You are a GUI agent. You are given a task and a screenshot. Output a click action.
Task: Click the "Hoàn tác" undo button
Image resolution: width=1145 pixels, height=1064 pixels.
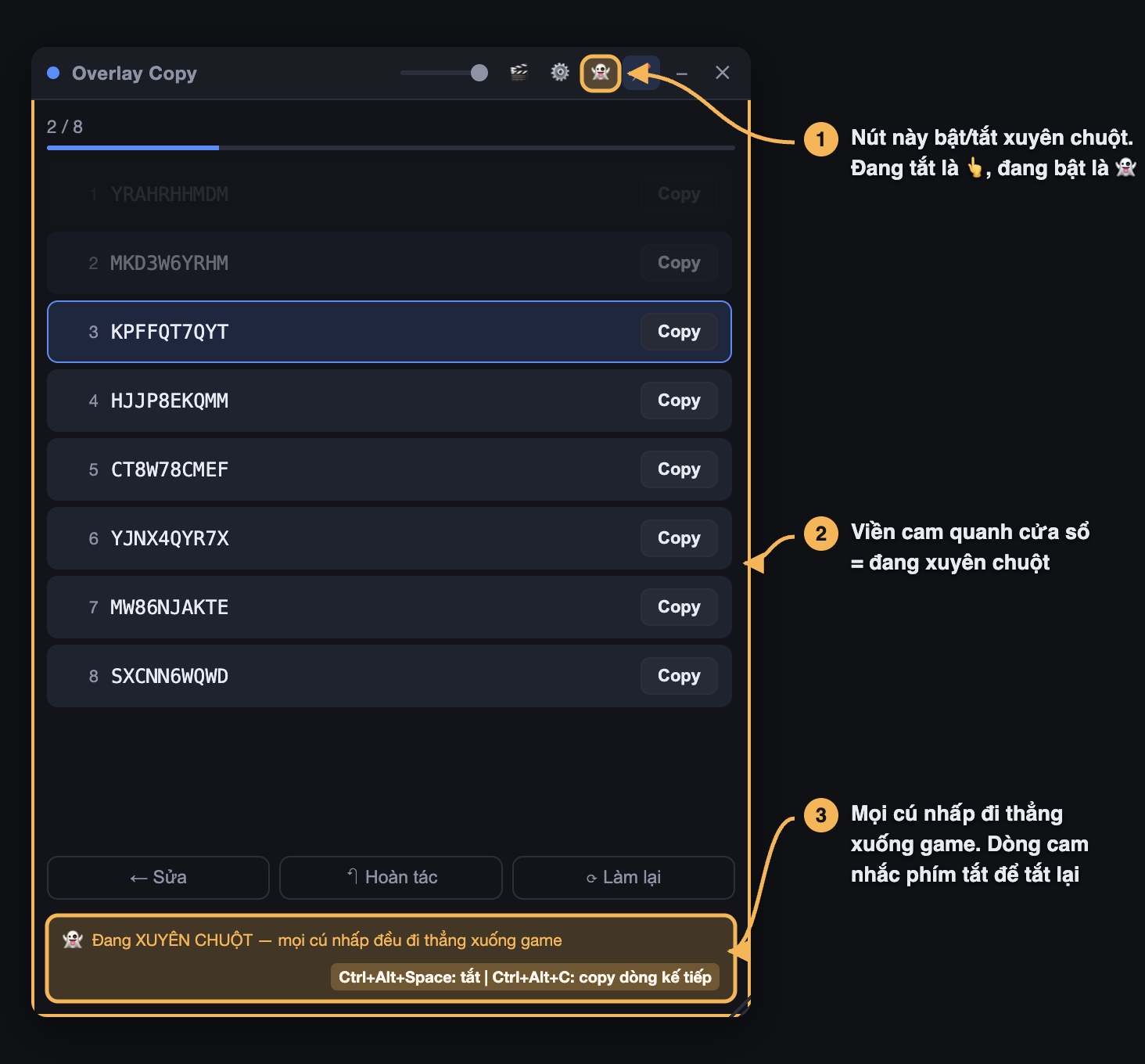[x=391, y=878]
